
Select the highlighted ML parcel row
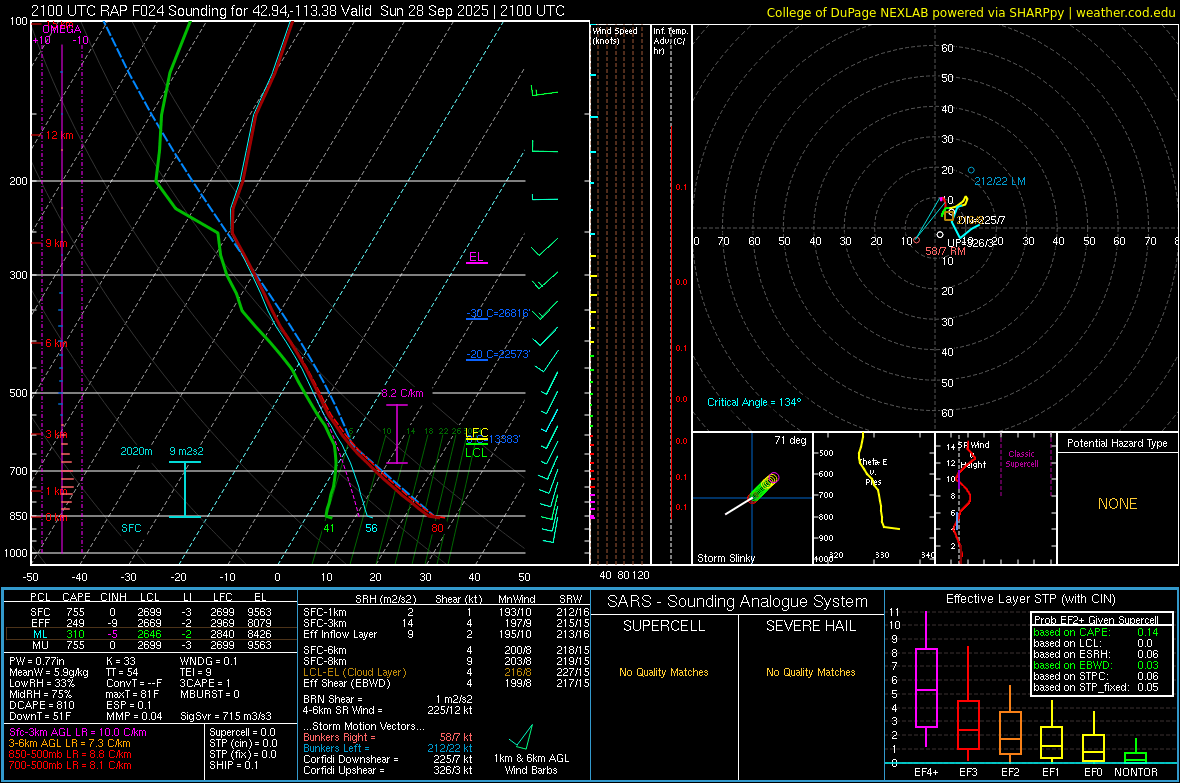click(x=151, y=634)
